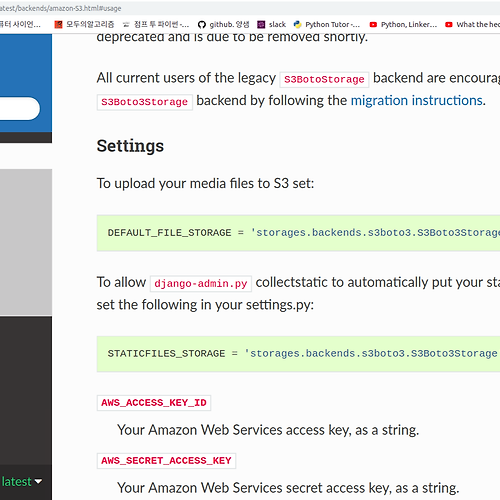Click the gray sidebar navigation area
Image resolution: width=500 pixels, height=500 pixels.
pyautogui.click(x=26, y=242)
